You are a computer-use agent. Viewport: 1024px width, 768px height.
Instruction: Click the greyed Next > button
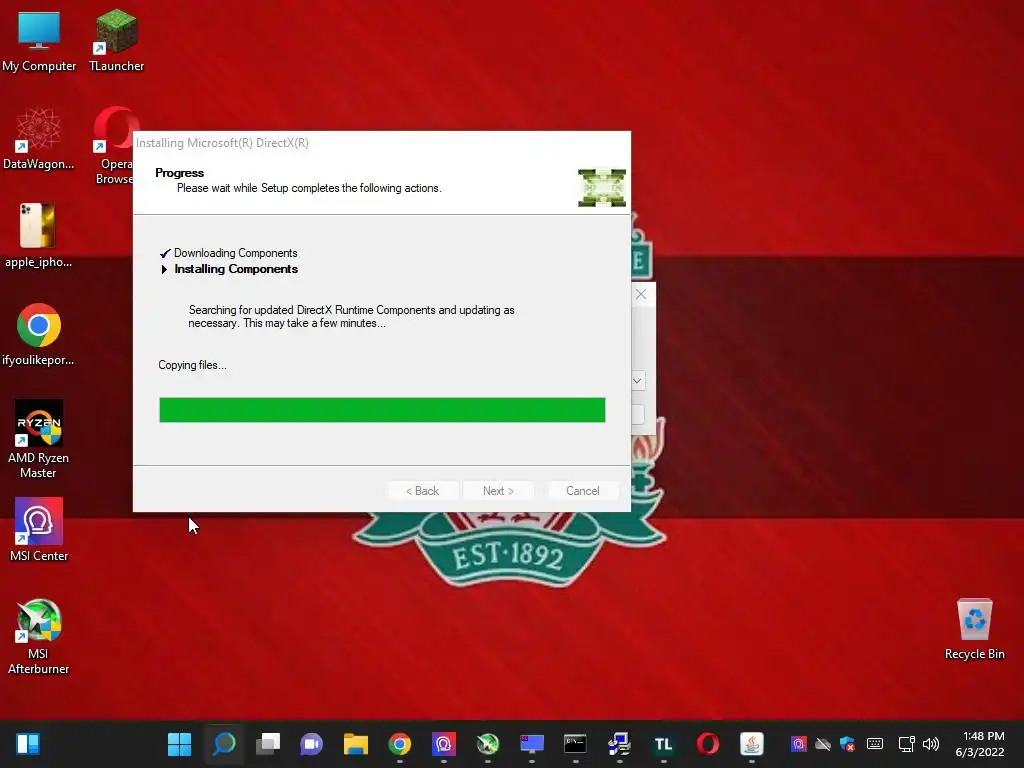[498, 490]
